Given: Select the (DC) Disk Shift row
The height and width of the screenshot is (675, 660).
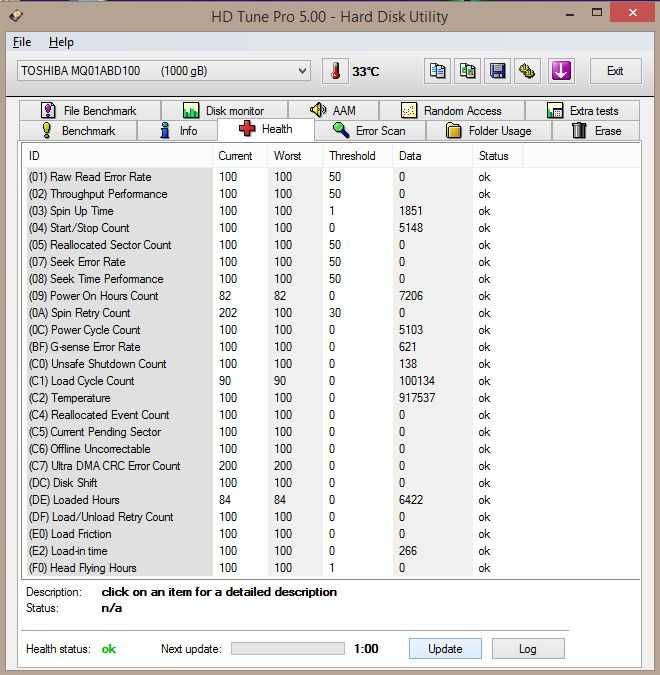Looking at the screenshot, I should tap(331, 483).
